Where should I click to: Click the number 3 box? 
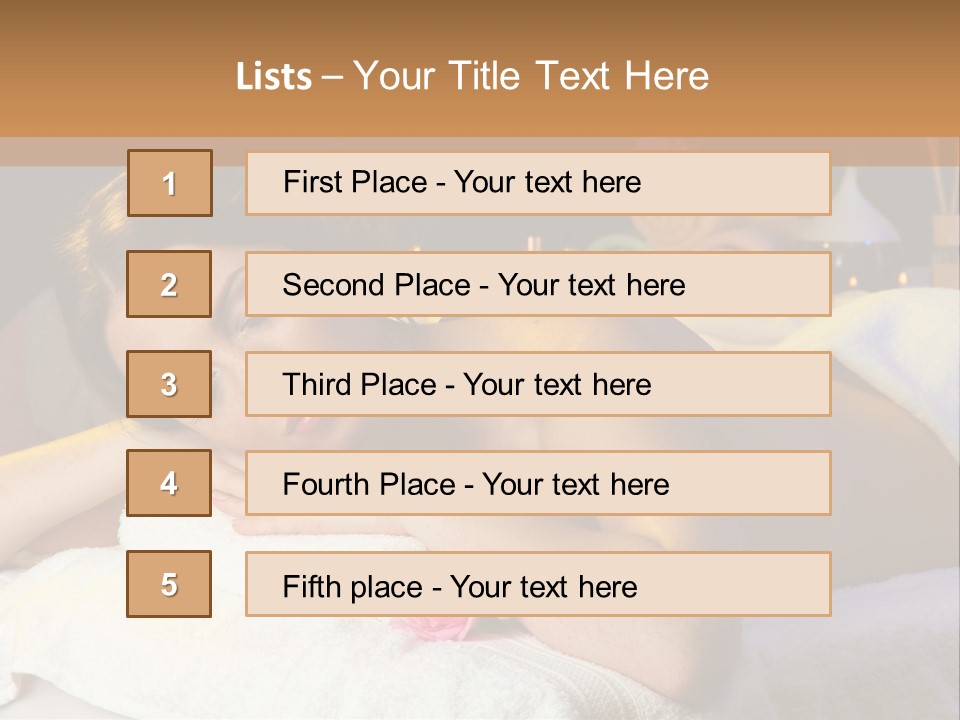click(x=169, y=384)
